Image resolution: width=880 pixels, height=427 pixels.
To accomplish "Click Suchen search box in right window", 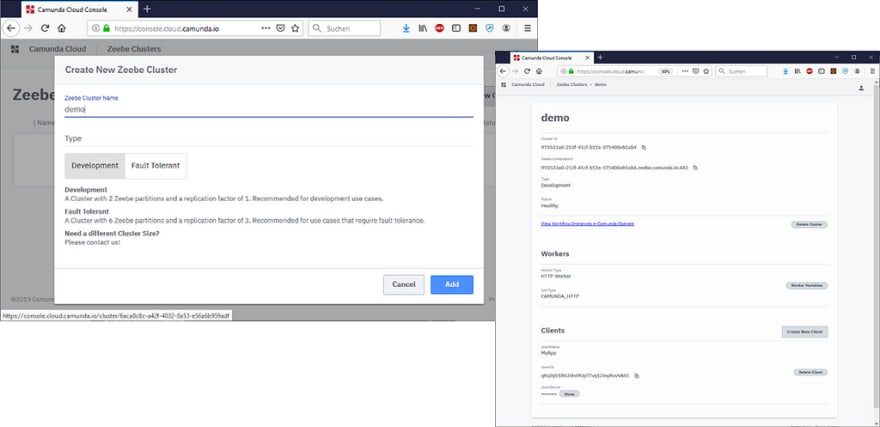I will tap(741, 71).
